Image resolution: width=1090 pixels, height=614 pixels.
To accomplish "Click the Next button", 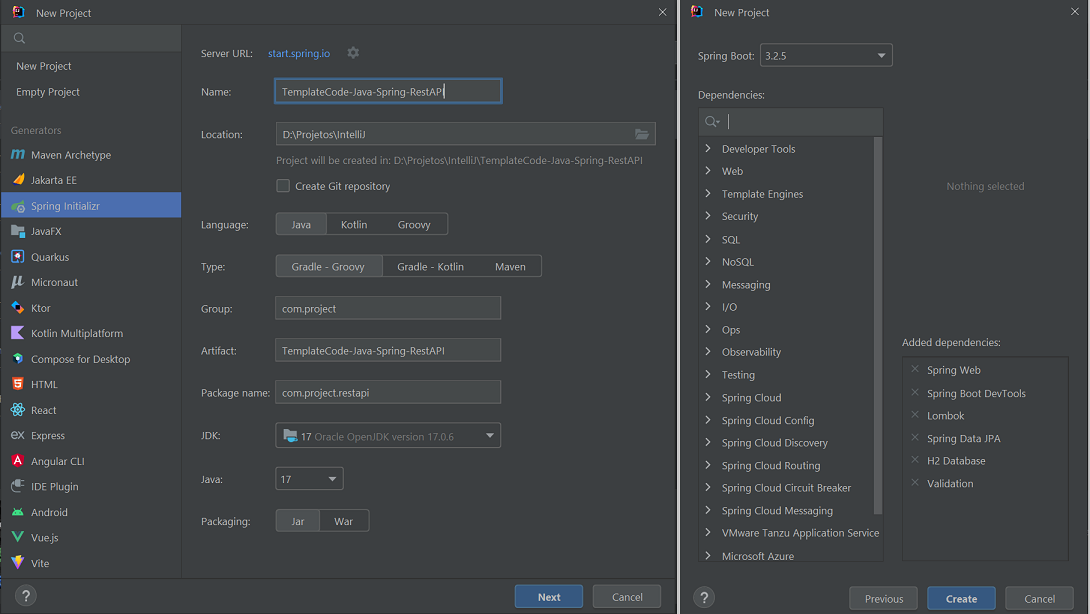I will (x=548, y=597).
